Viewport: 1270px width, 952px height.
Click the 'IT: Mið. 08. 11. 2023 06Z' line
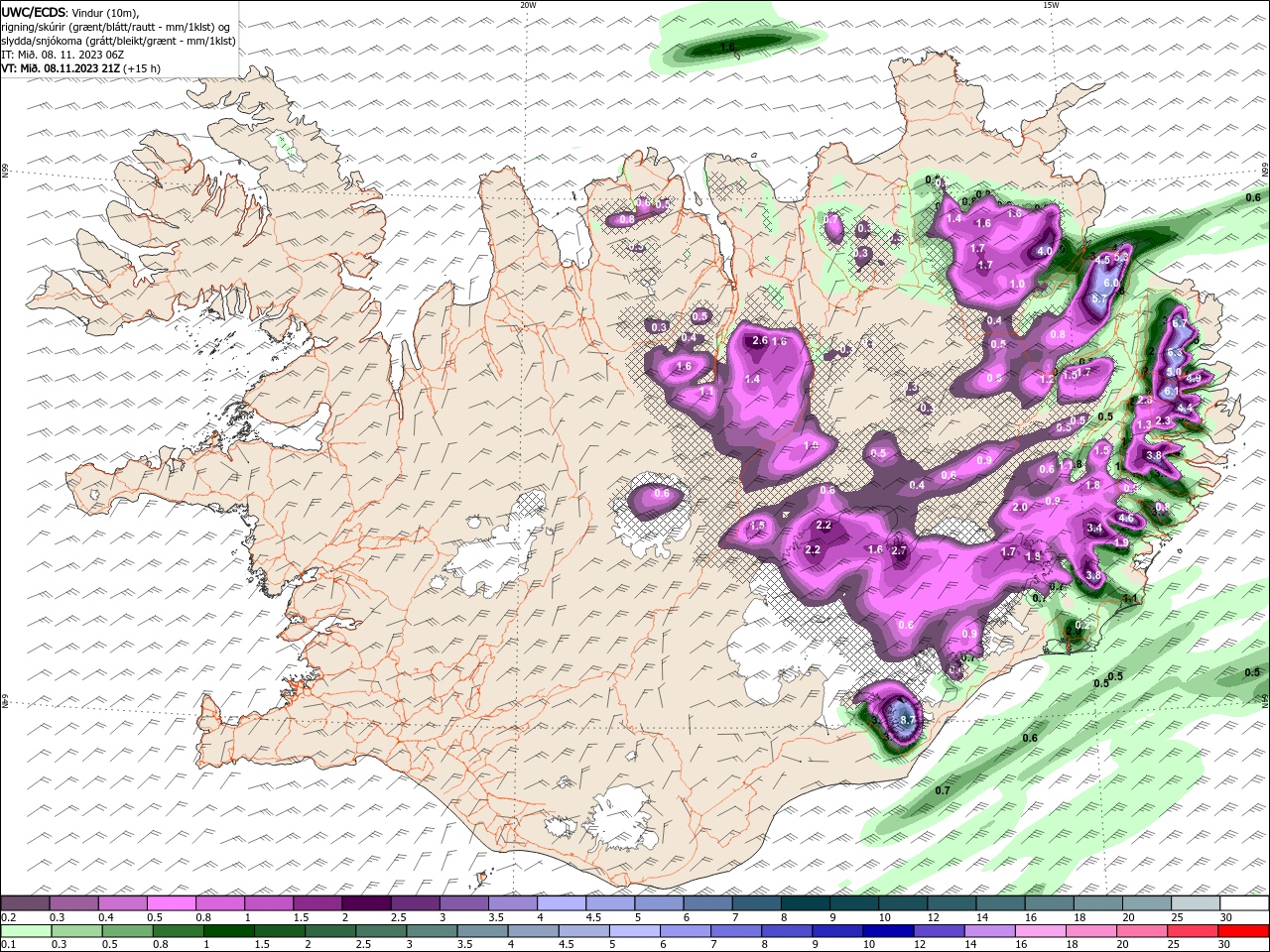63,55
